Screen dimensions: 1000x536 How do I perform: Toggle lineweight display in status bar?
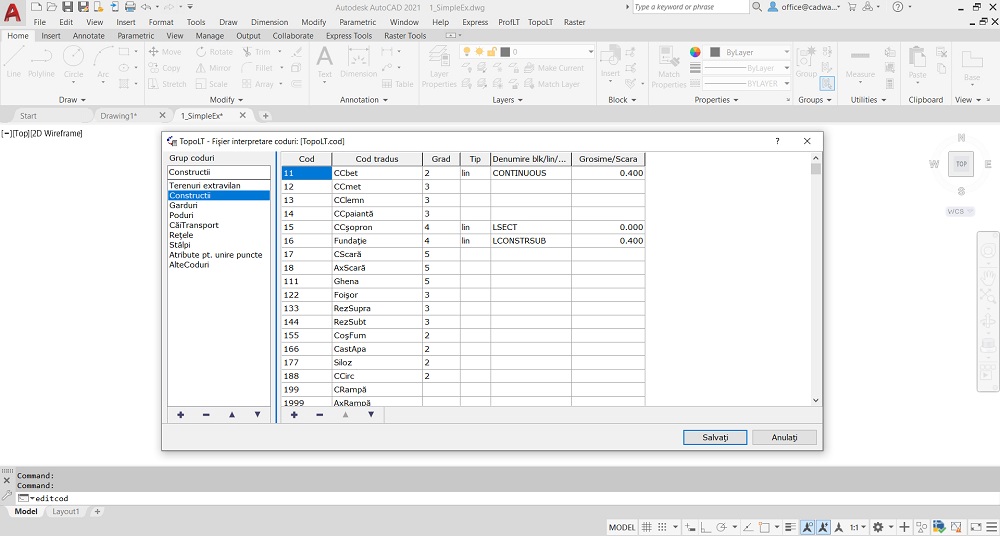(791, 527)
